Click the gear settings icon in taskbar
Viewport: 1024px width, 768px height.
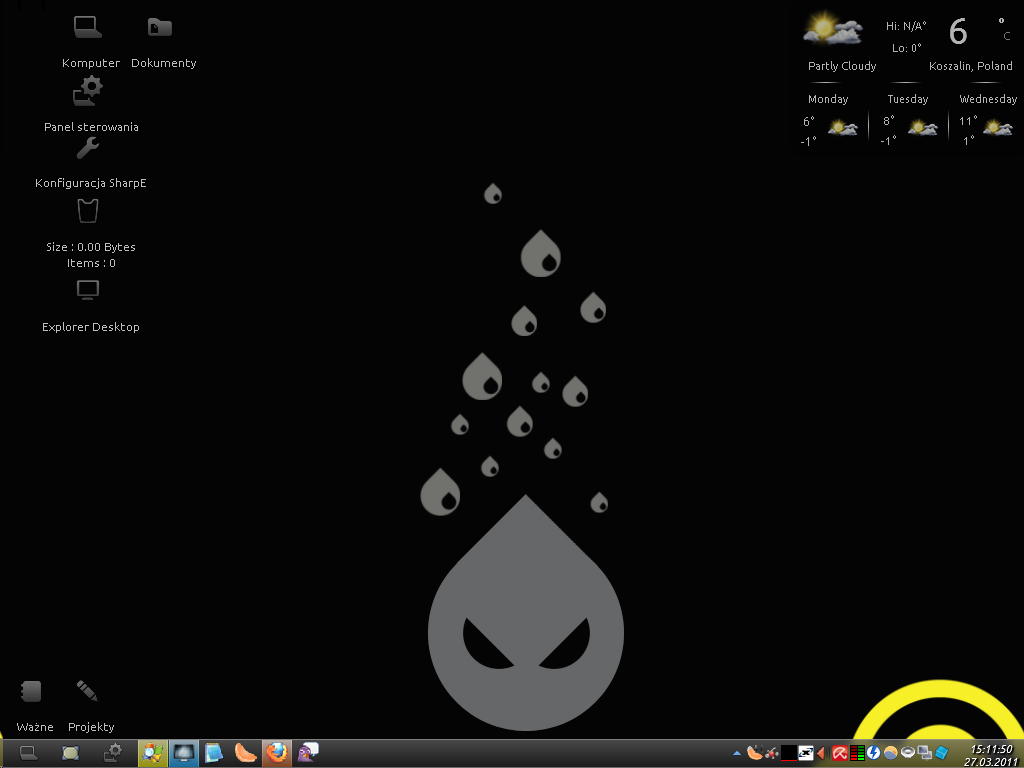pyautogui.click(x=113, y=753)
